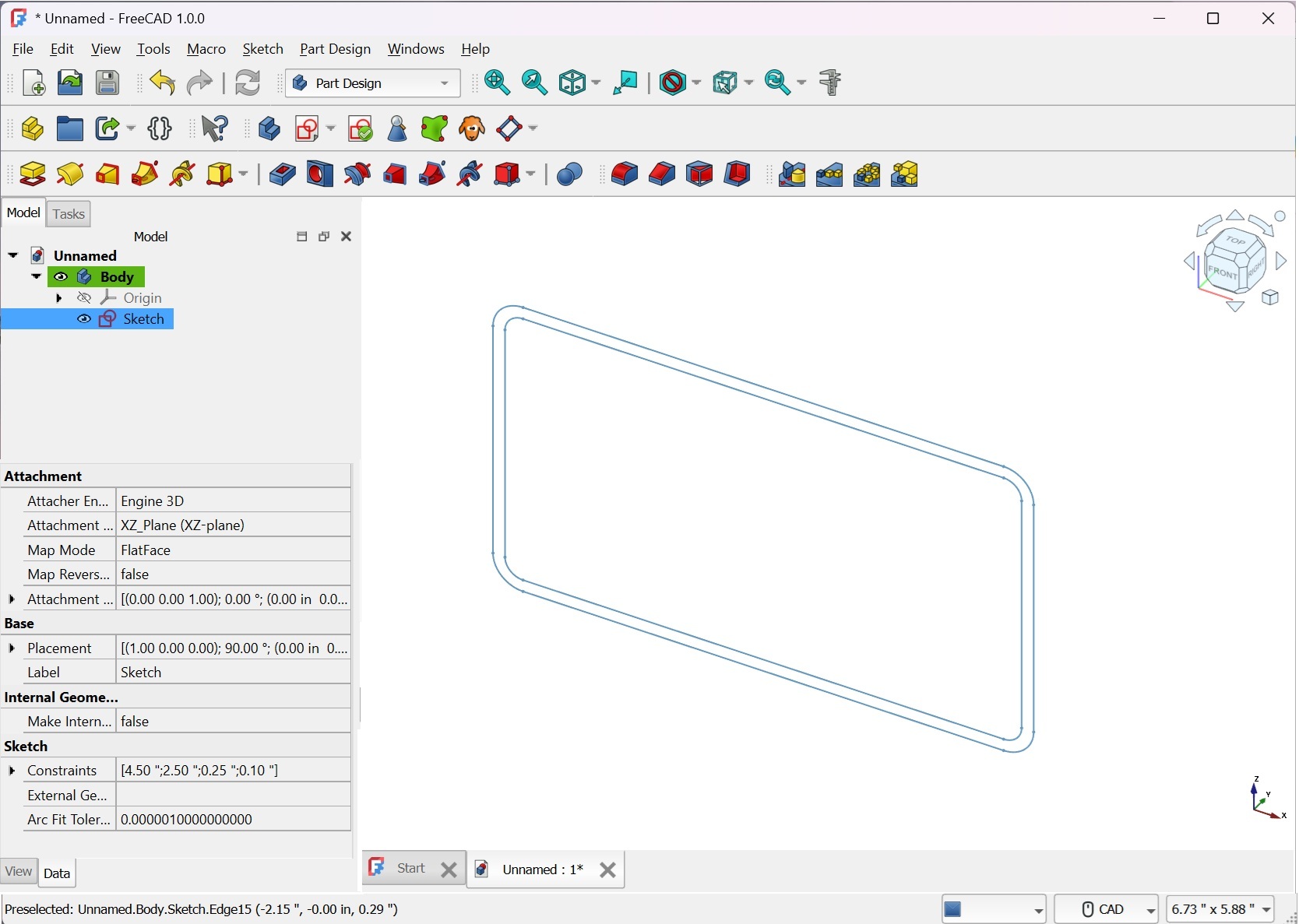Expand the Origin tree node
1299x924 pixels.
[59, 298]
